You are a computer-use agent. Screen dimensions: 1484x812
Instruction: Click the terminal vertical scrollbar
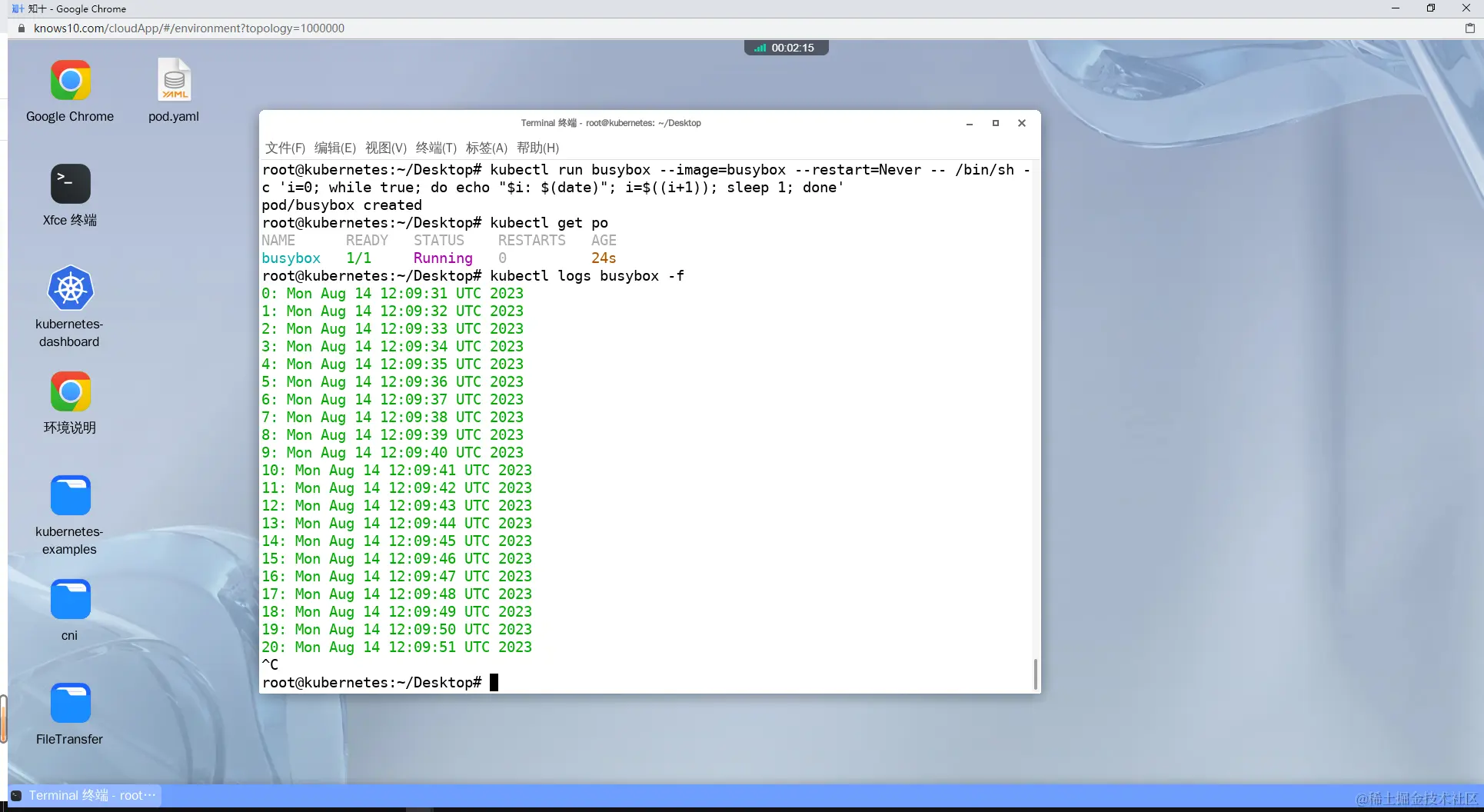[1035, 674]
